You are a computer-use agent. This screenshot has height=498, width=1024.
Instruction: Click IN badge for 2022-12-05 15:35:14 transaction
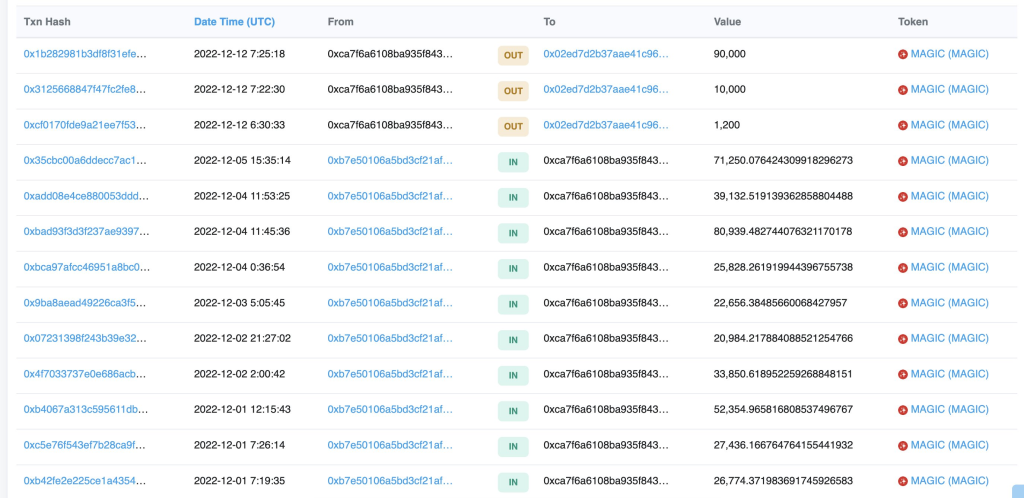tap(513, 163)
